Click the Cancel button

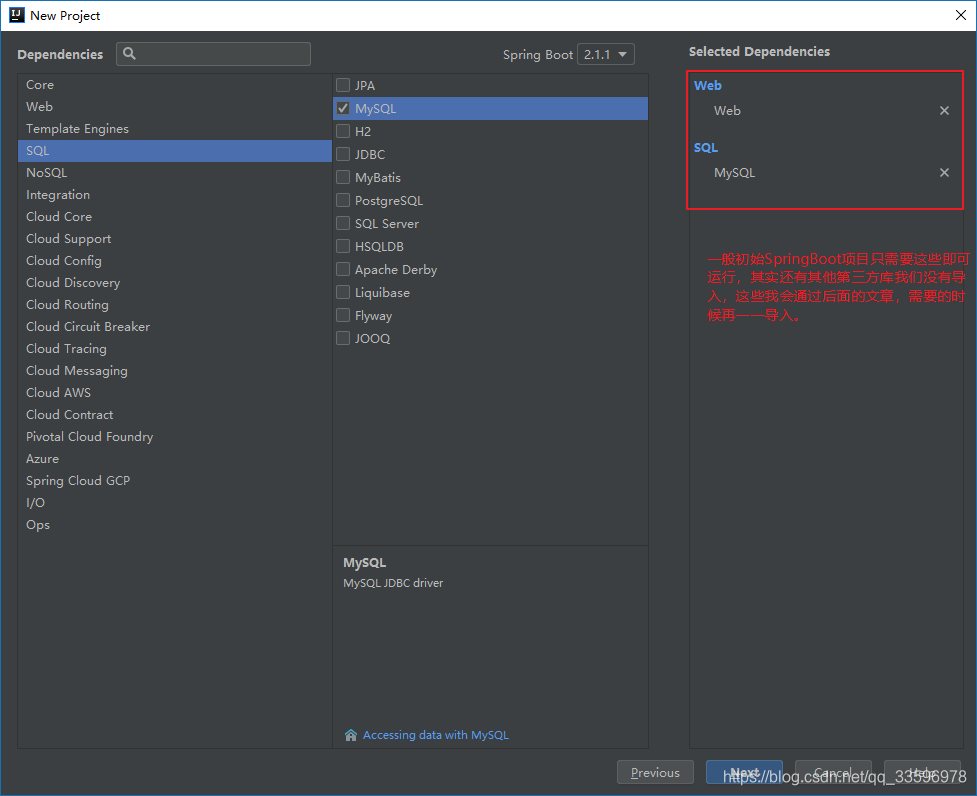point(833,772)
